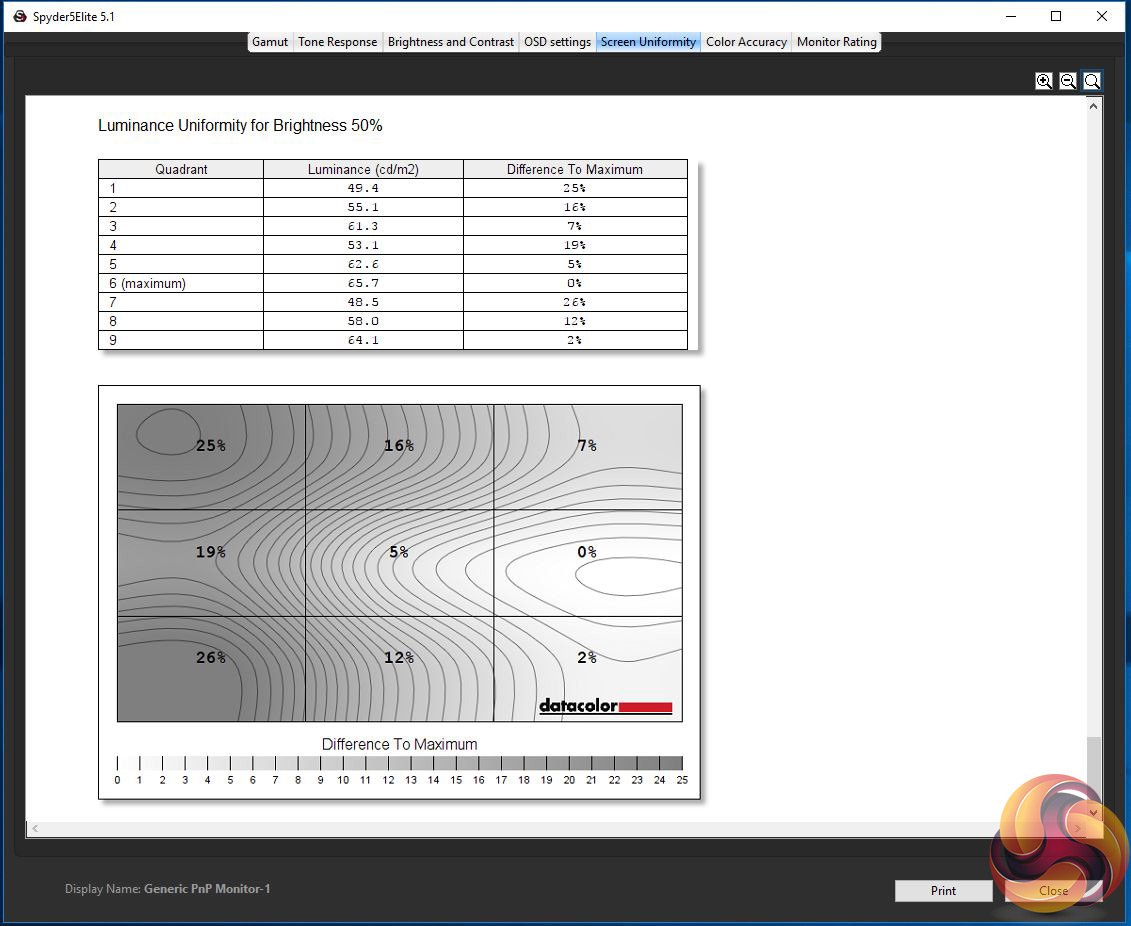Select the Screen Uniformity tab
Image resolution: width=1131 pixels, height=926 pixels.
point(648,42)
